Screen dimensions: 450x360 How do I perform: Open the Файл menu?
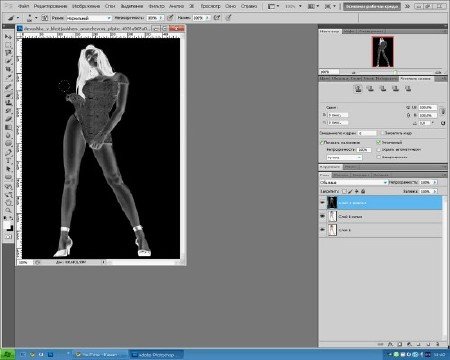pyautogui.click(x=23, y=6)
